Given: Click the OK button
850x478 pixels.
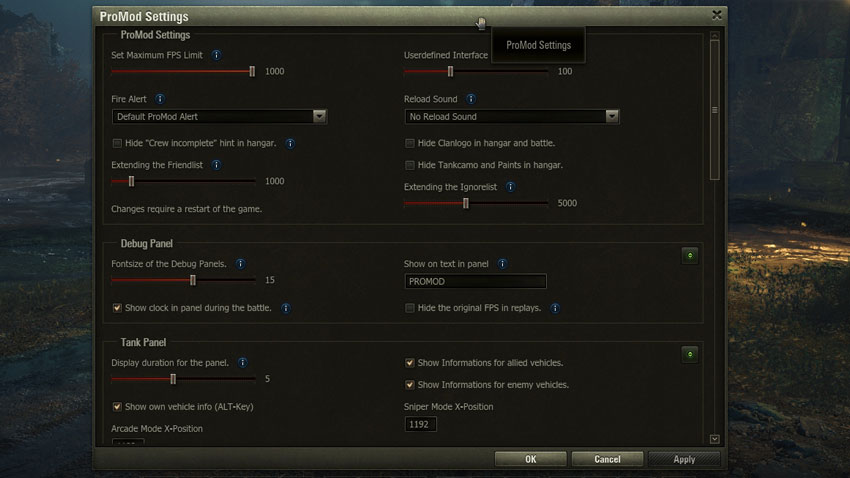Looking at the screenshot, I should 531,459.
